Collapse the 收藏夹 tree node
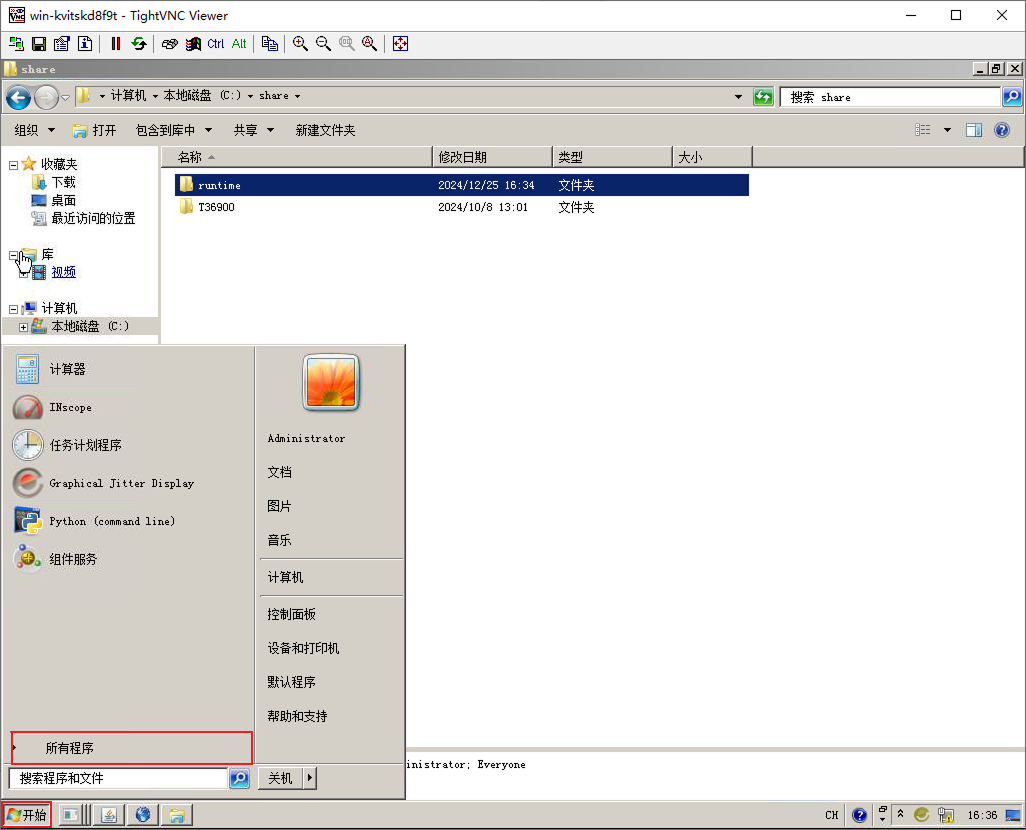The width and height of the screenshot is (1026, 830). click(x=14, y=164)
